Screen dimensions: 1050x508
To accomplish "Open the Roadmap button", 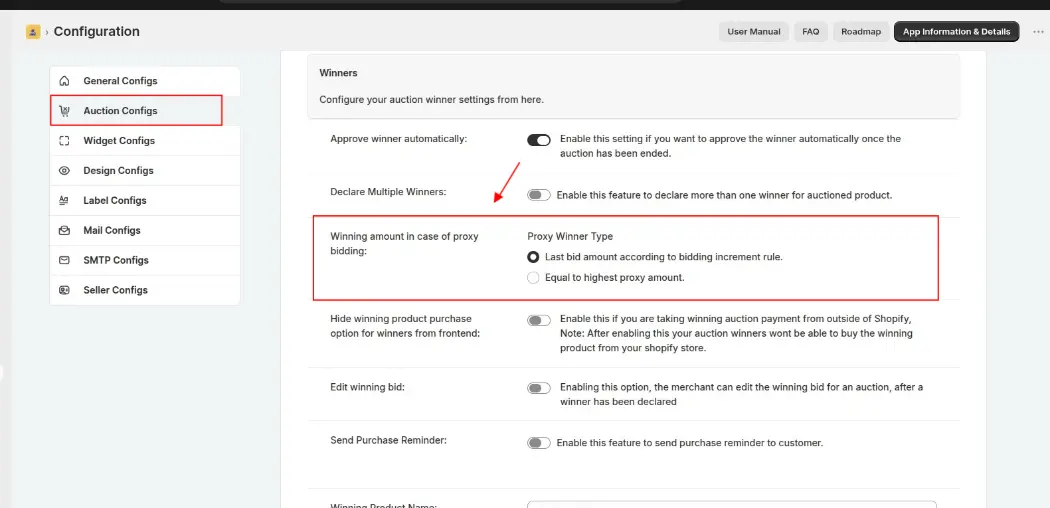I will click(x=861, y=31).
